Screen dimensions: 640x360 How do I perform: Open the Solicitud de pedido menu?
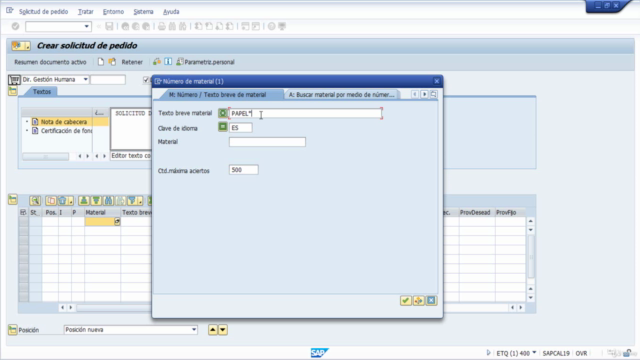pyautogui.click(x=43, y=11)
